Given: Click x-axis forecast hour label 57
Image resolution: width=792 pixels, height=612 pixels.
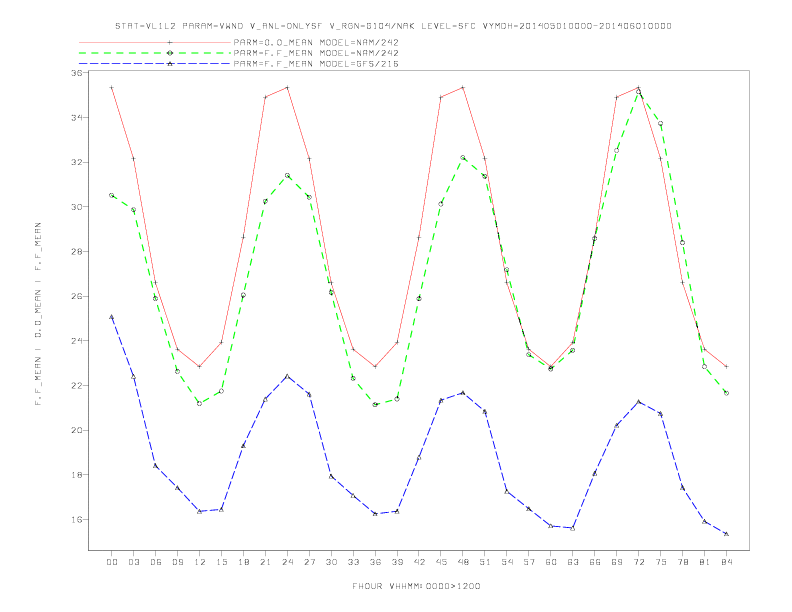Looking at the screenshot, I should [529, 562].
